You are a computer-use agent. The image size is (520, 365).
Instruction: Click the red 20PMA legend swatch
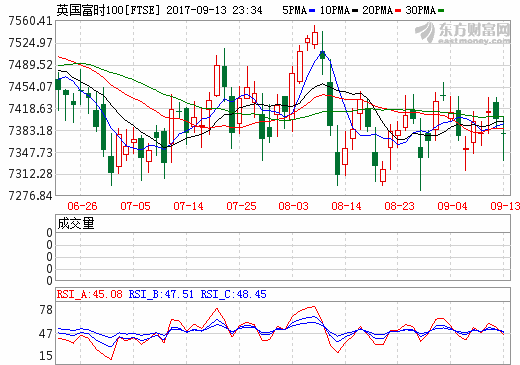point(398,11)
